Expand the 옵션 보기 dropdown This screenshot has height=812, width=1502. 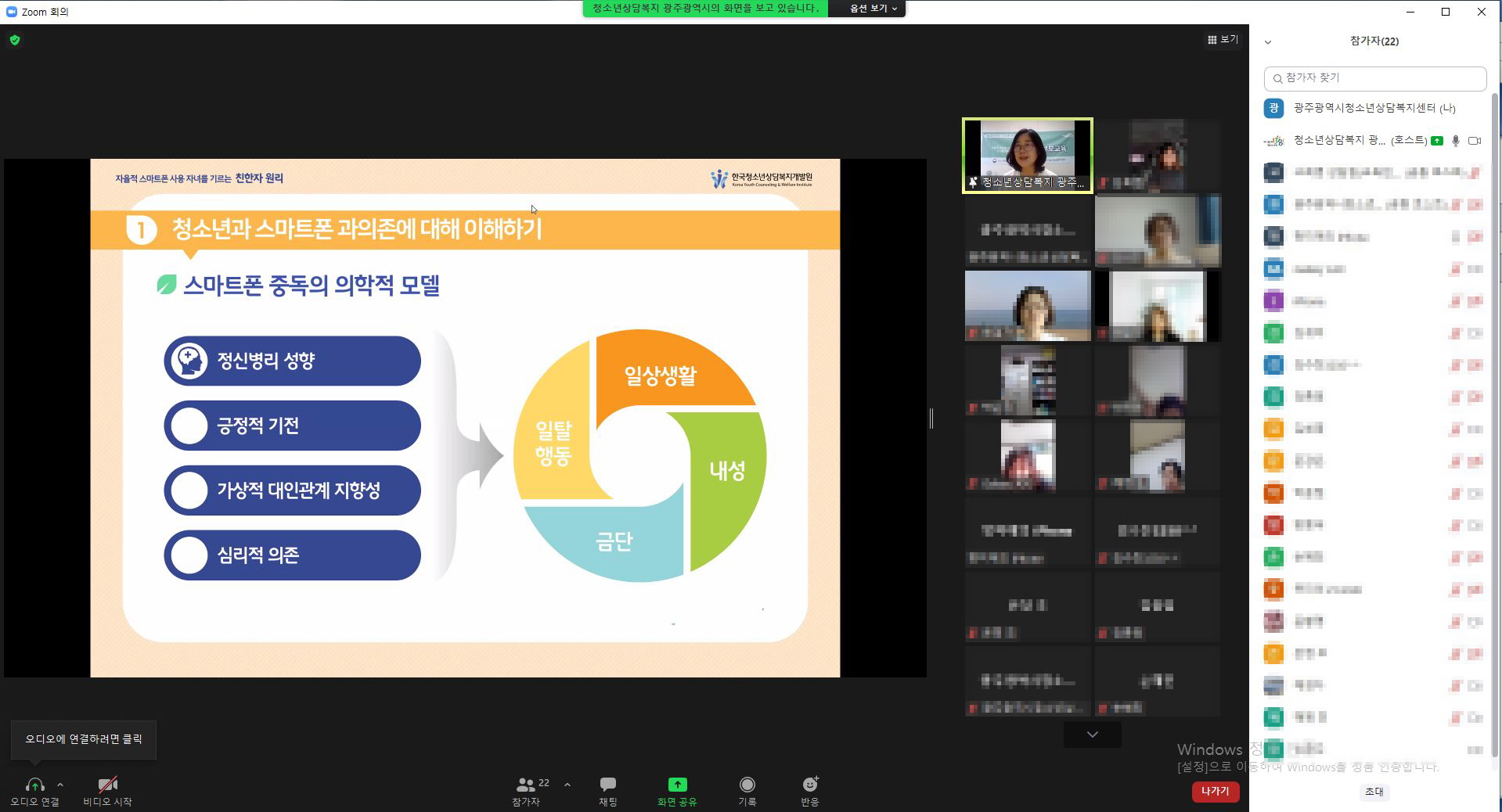coord(873,9)
